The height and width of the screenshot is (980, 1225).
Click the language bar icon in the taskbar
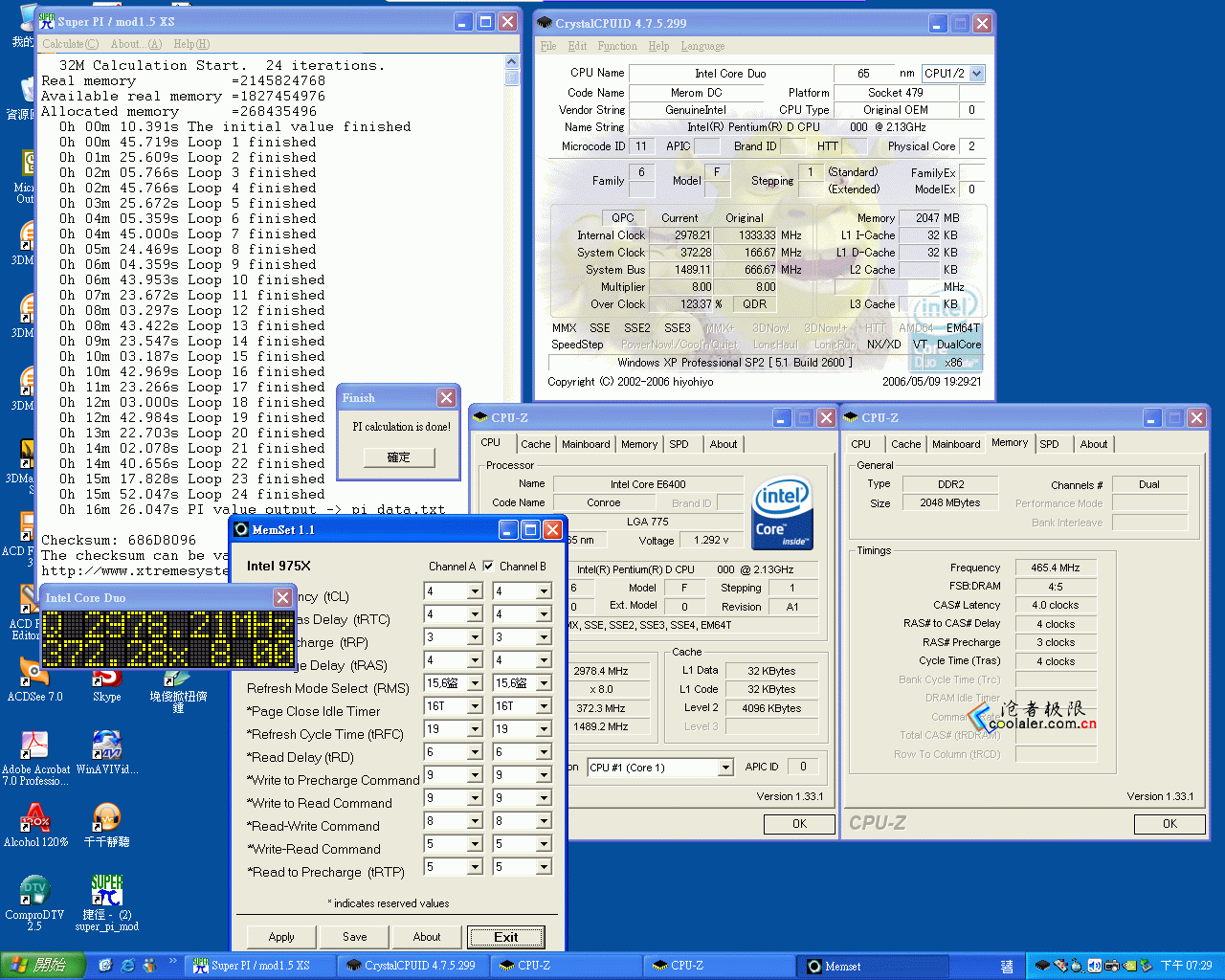(1006, 967)
